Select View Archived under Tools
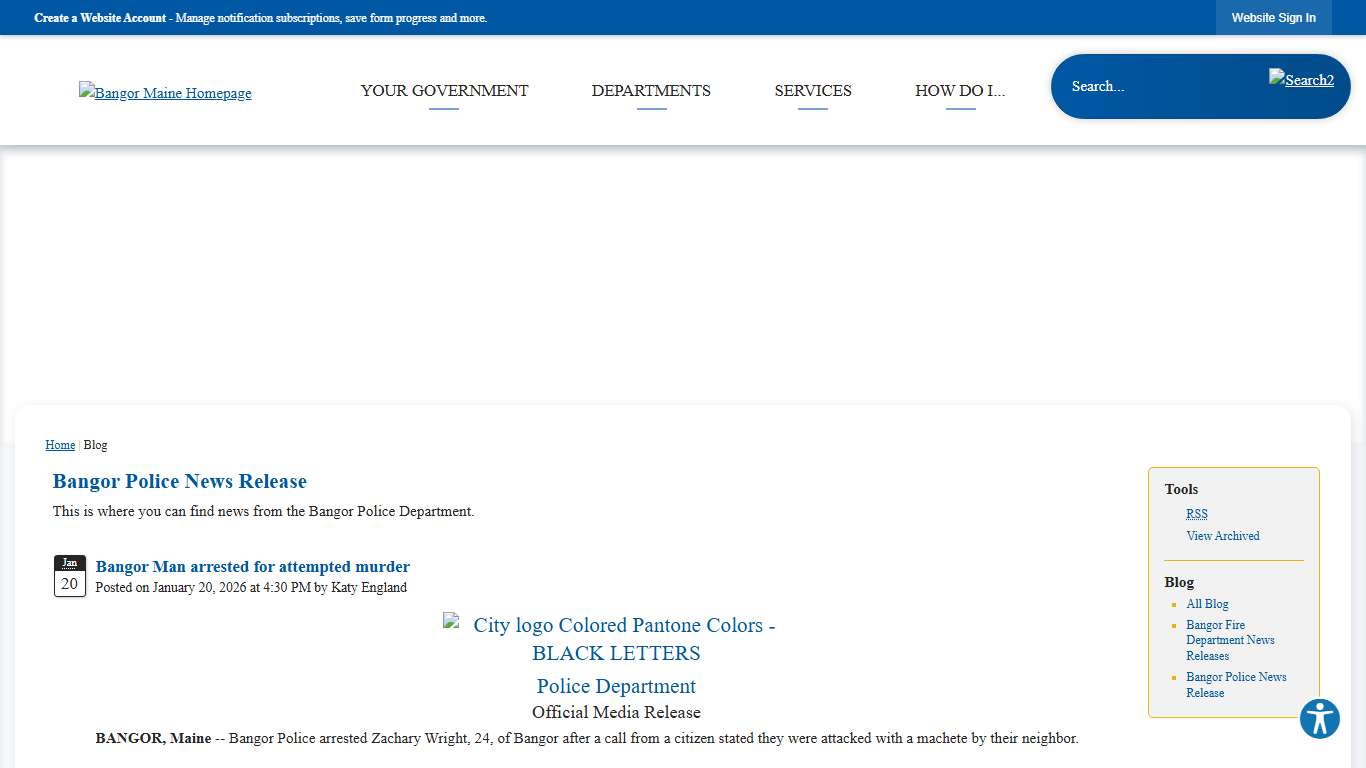 pyautogui.click(x=1223, y=536)
